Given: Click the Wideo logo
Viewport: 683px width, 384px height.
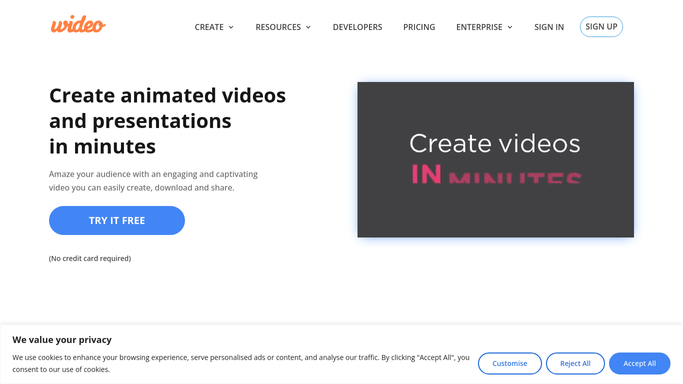Looking at the screenshot, I should tap(78, 25).
